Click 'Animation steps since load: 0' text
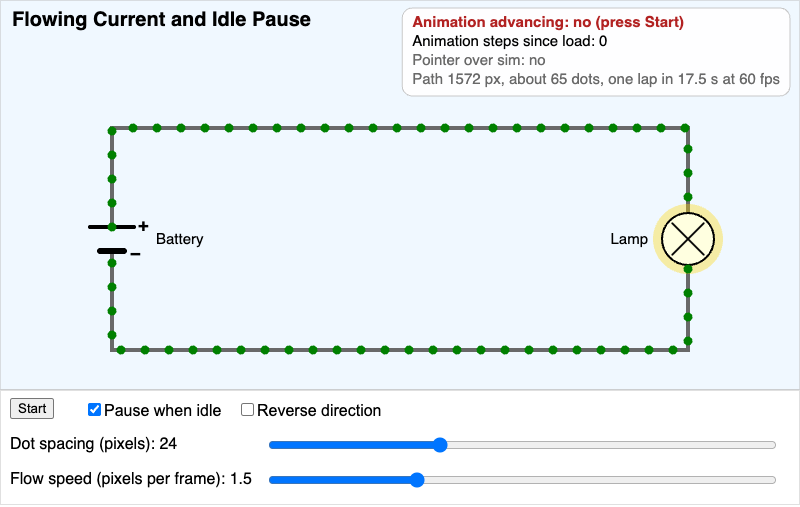Image resolution: width=800 pixels, height=507 pixels. click(x=510, y=41)
